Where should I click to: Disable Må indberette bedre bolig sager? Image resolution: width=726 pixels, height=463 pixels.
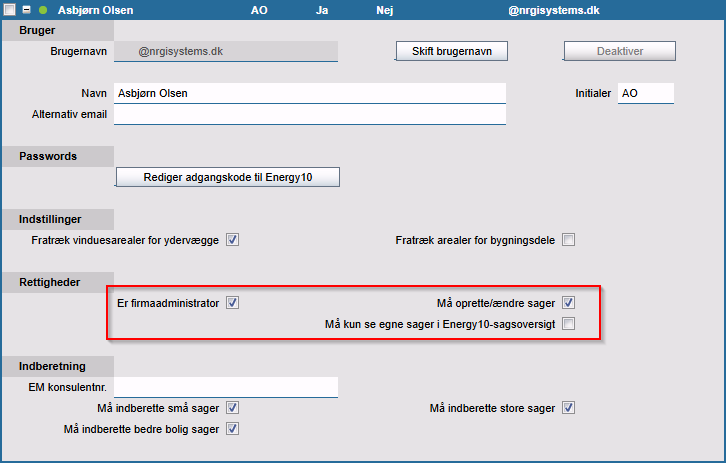pyautogui.click(x=232, y=429)
